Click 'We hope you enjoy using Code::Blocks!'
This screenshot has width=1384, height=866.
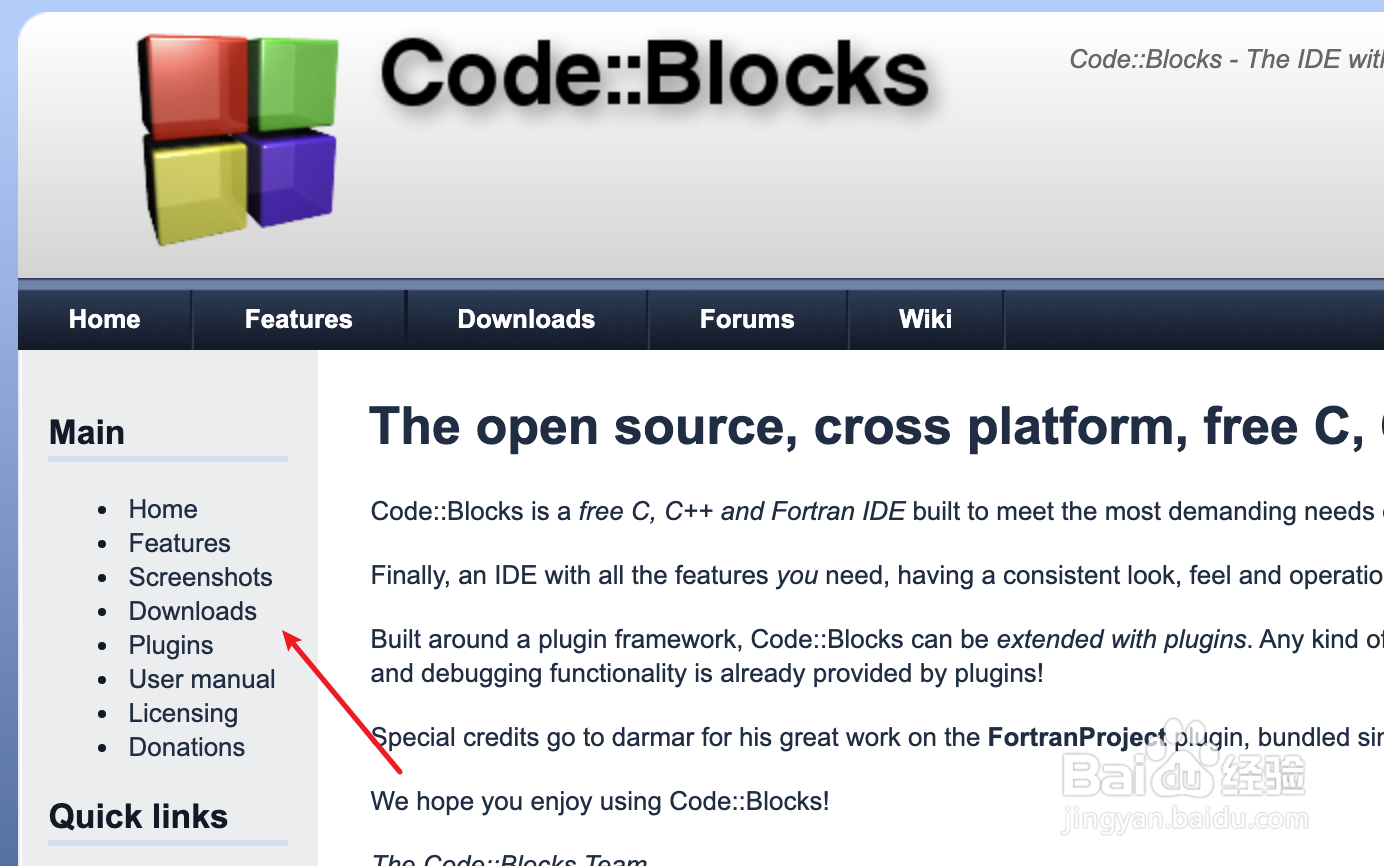coord(600,801)
